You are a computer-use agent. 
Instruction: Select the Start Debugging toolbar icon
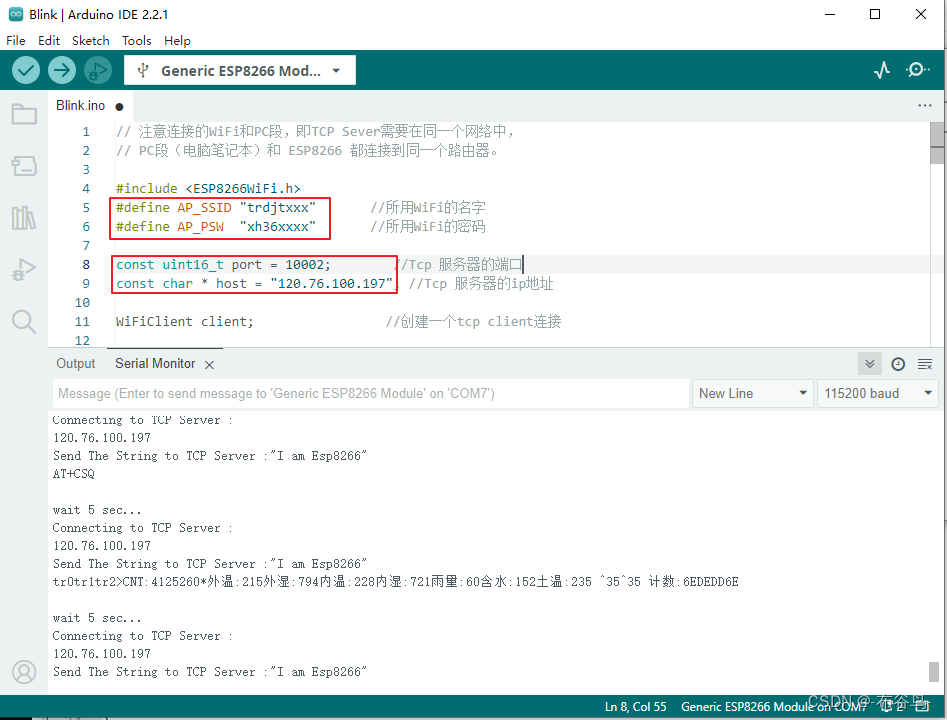[x=96, y=70]
